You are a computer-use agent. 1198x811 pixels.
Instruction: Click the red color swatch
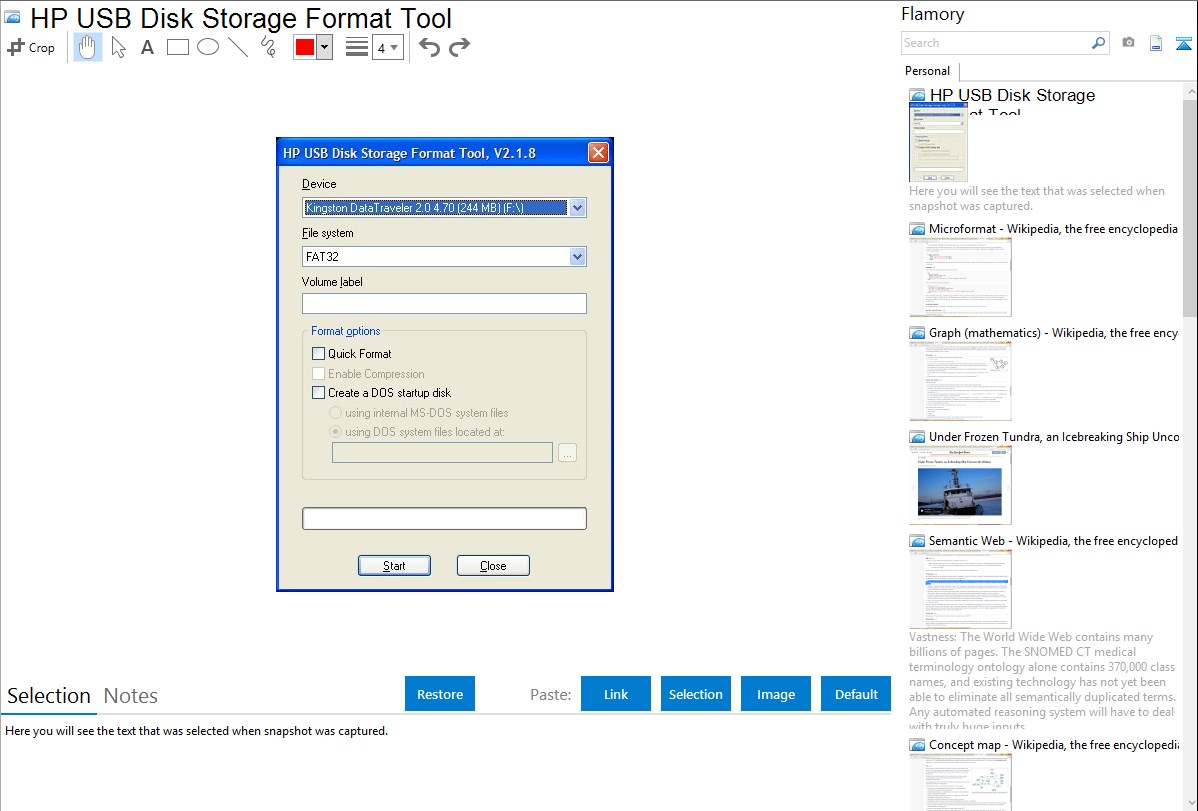[304, 47]
